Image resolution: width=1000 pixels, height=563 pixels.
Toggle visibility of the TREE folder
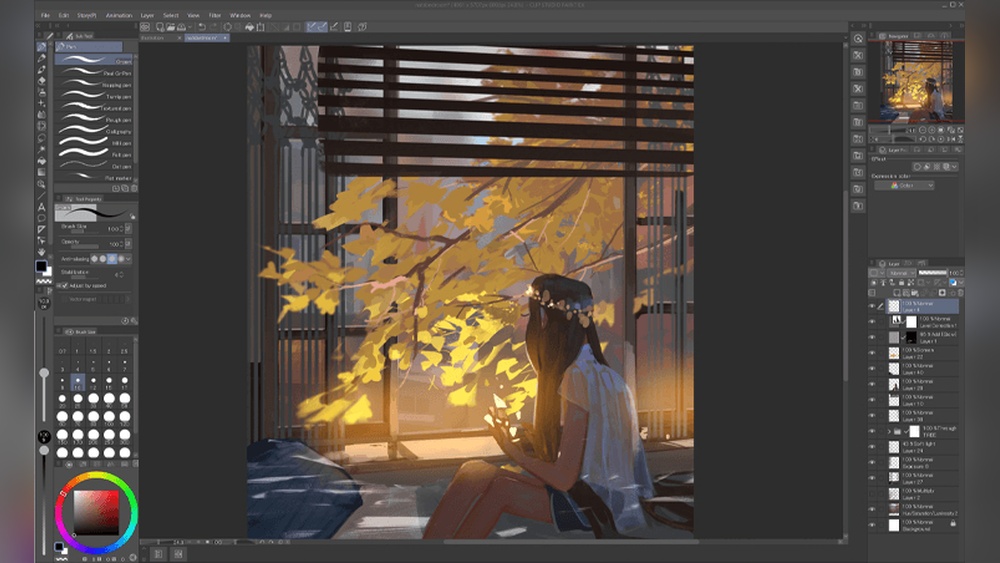coord(872,431)
